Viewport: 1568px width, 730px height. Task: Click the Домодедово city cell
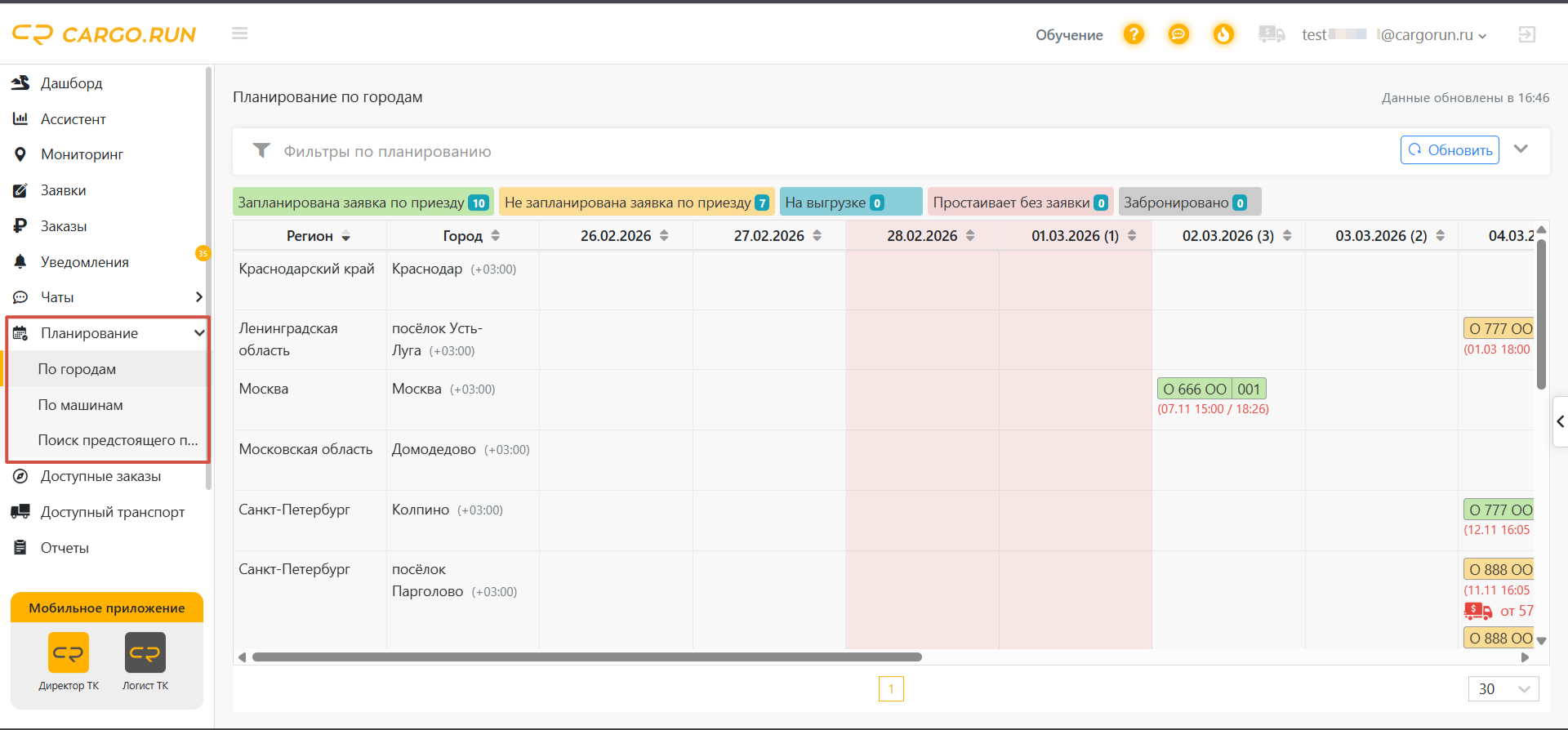click(462, 461)
